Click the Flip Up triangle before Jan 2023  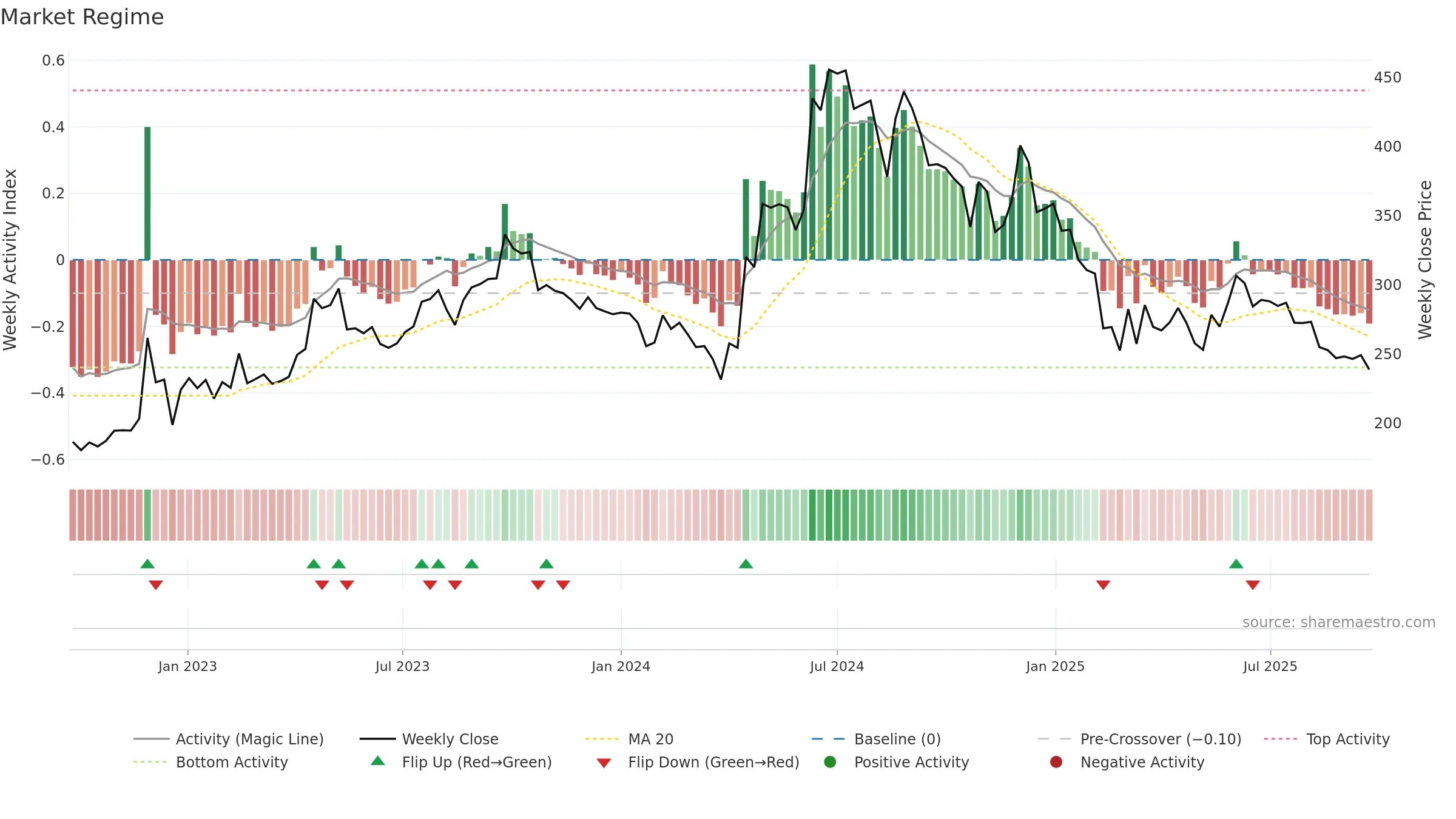[x=147, y=564]
